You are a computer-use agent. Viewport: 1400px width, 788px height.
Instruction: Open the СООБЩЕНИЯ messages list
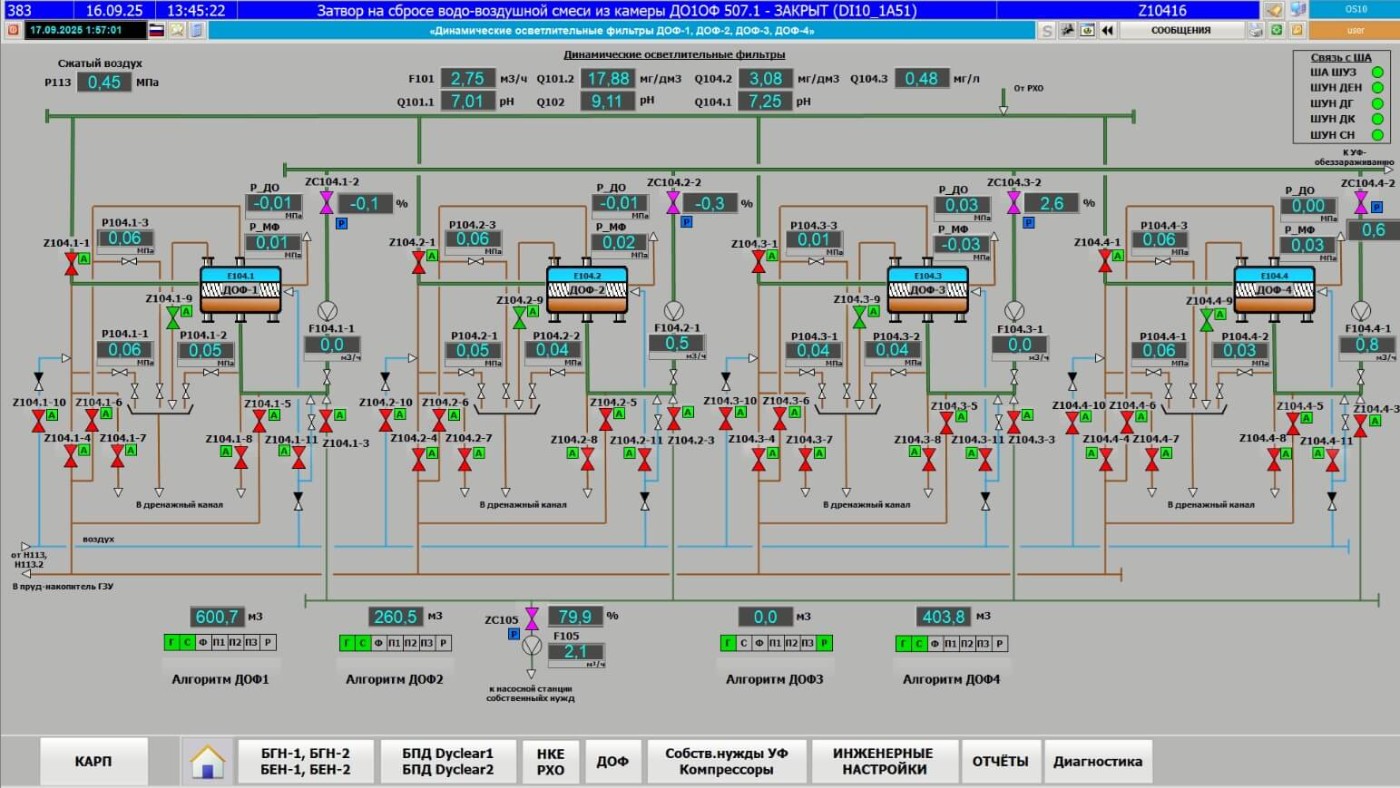coord(1180,30)
